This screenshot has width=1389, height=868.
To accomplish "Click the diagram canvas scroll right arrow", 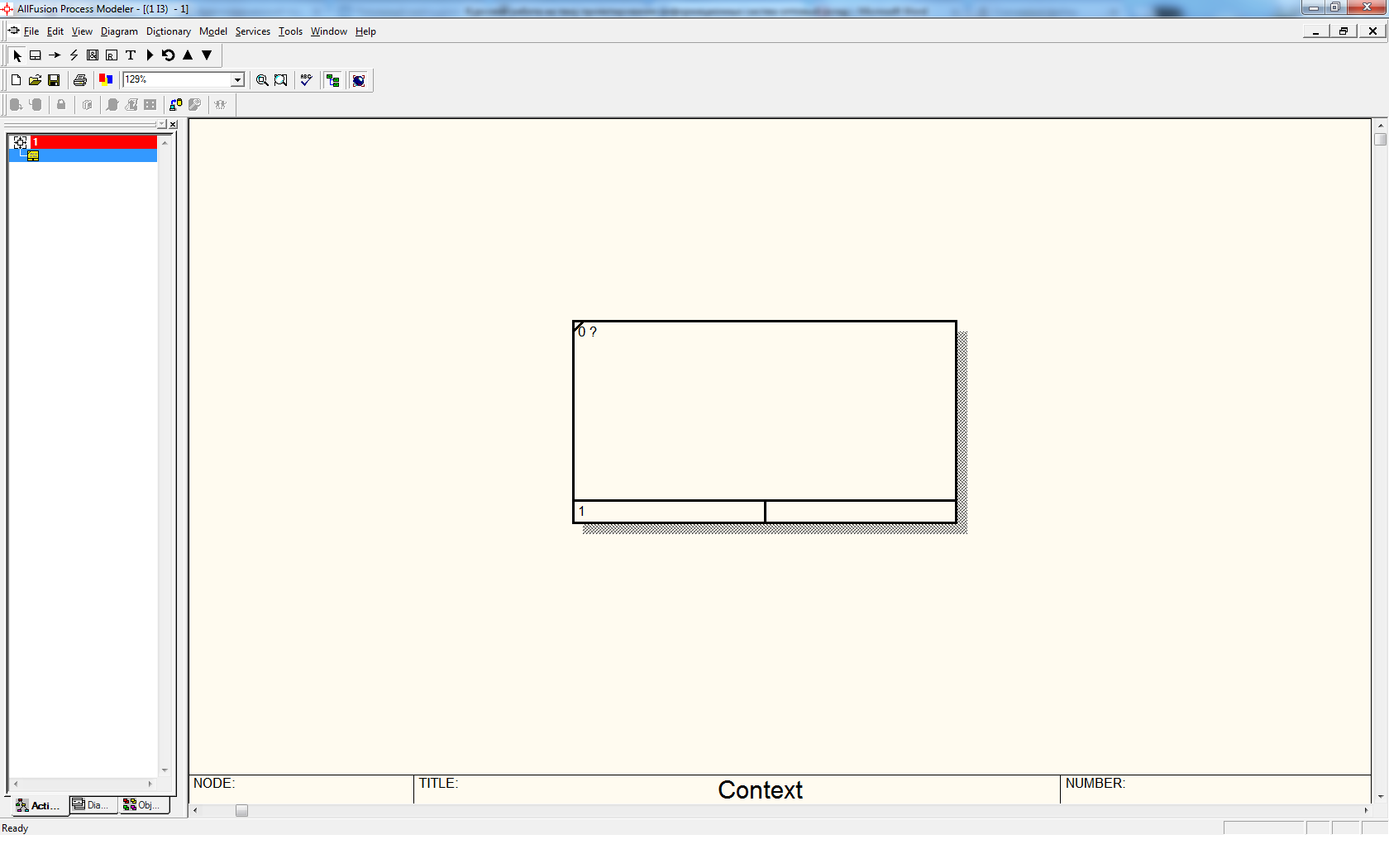I will 1366,811.
